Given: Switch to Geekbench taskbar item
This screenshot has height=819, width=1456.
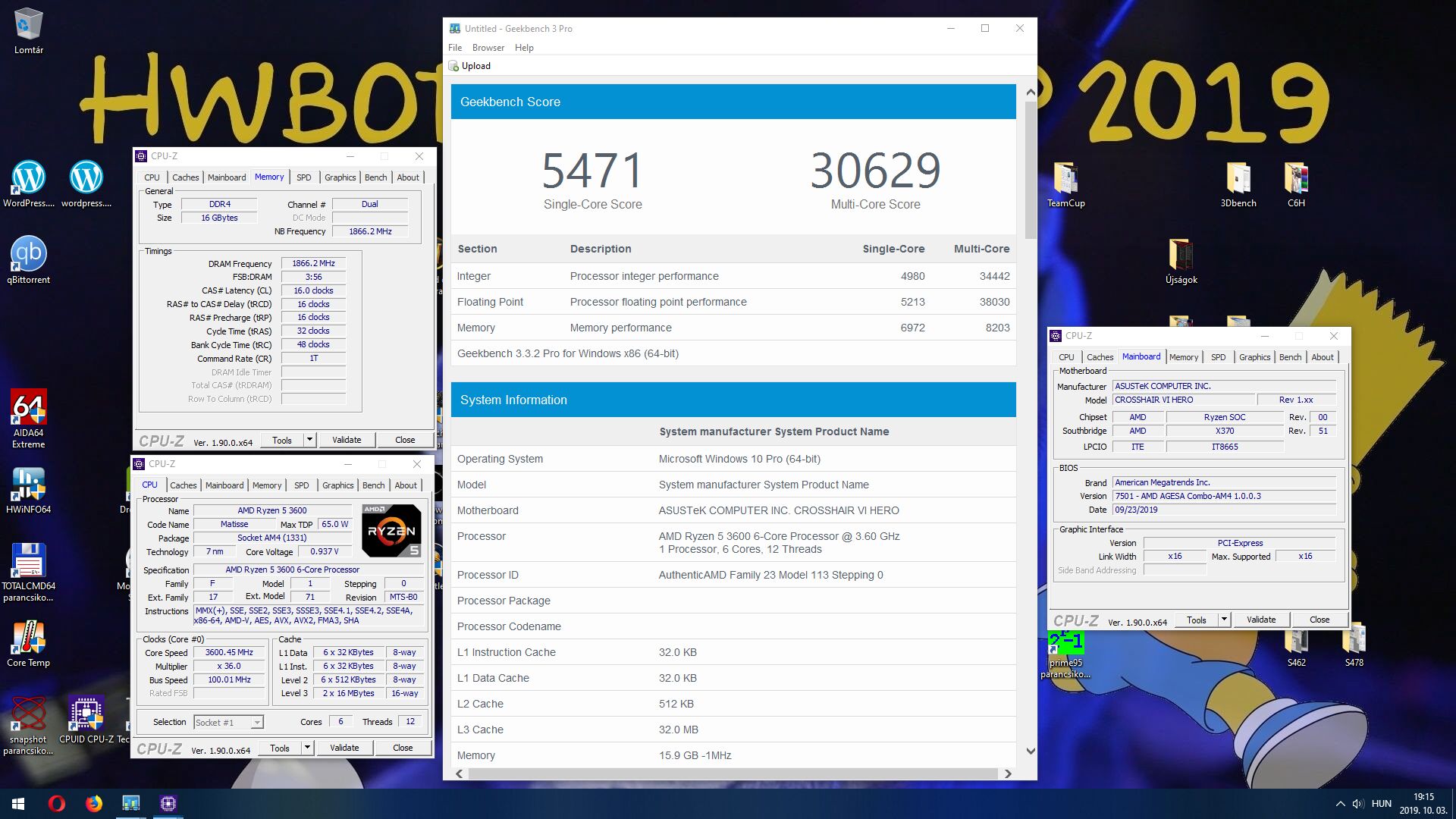Looking at the screenshot, I should point(131,804).
